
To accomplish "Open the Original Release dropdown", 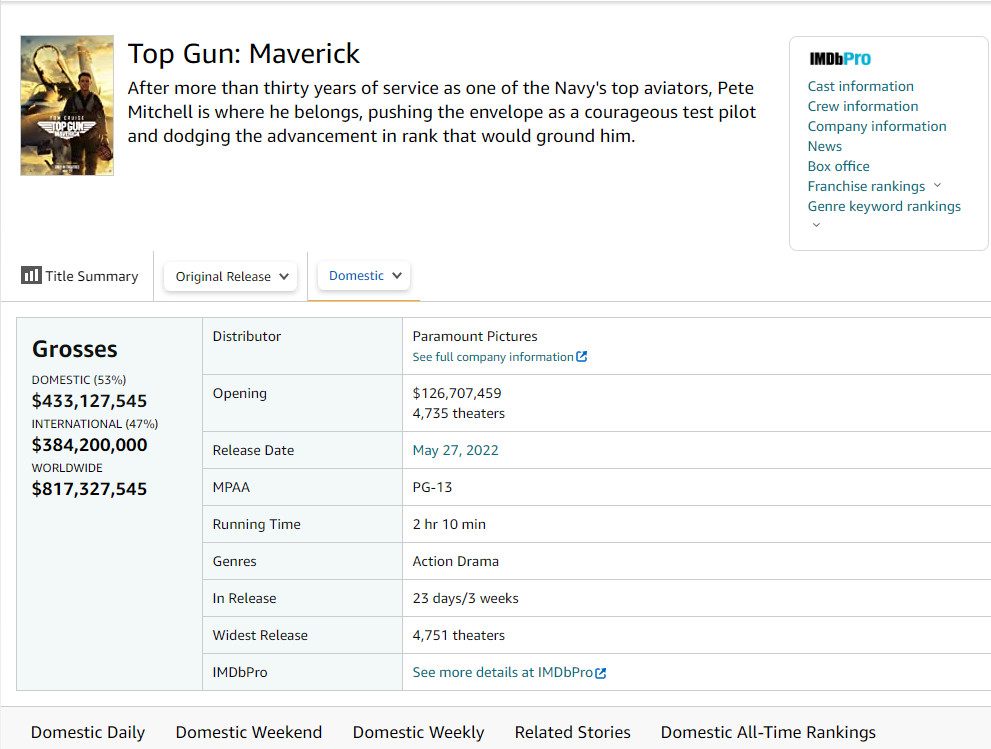I will pyautogui.click(x=231, y=277).
